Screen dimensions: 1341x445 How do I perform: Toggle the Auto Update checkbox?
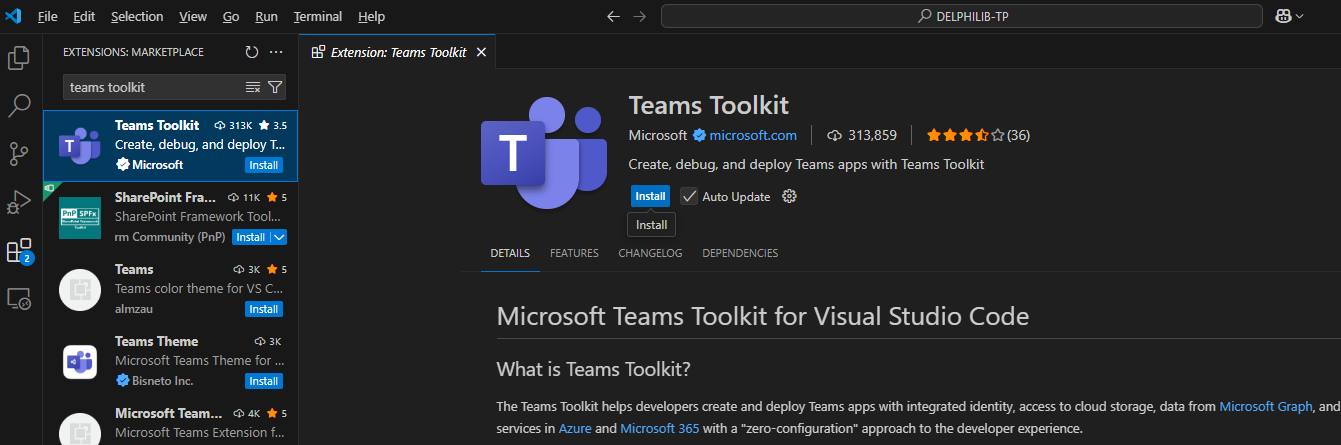(689, 196)
